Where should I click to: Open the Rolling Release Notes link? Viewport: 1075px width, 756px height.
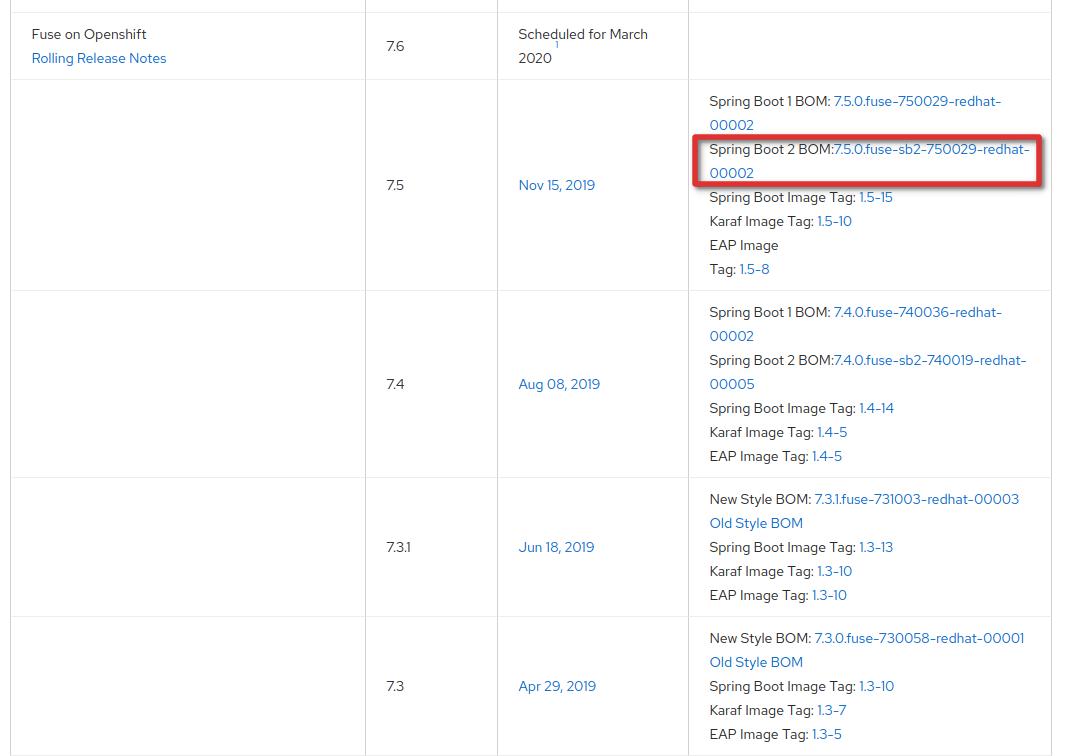(99, 58)
